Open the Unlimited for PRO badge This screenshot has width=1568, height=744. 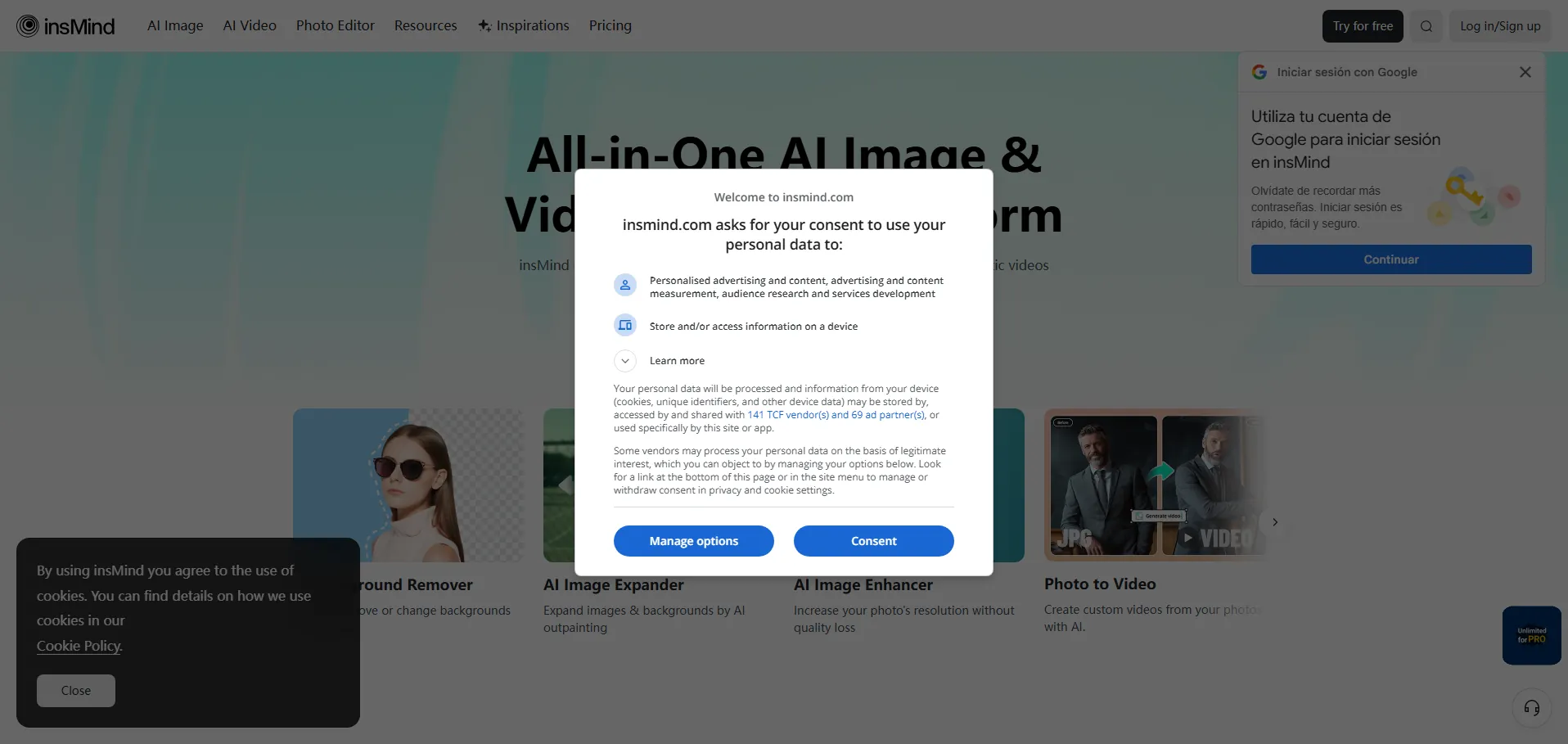(1531, 635)
